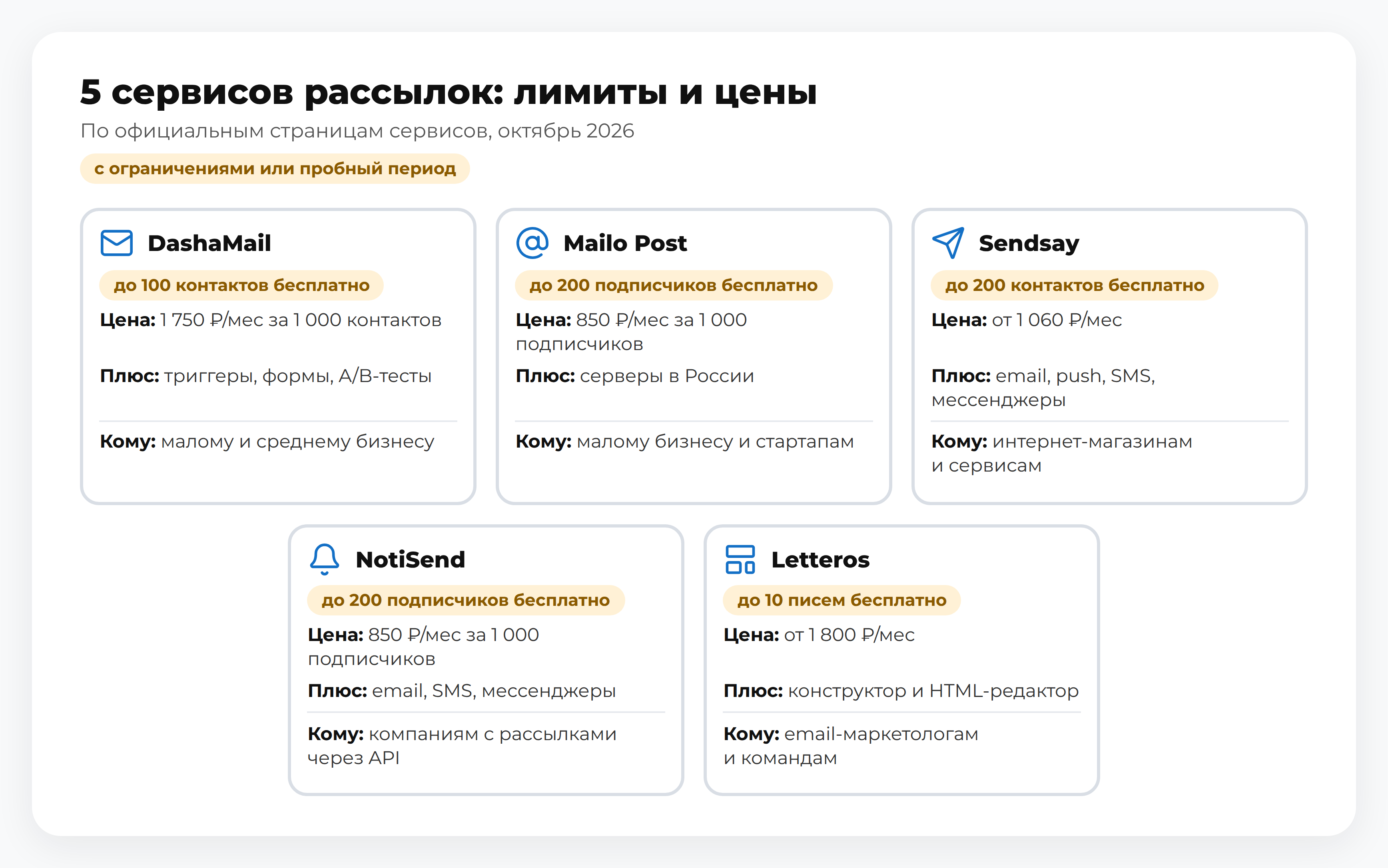Click NotiSend's 'до 200 подписчиков бесплатно' badge

[466, 601]
